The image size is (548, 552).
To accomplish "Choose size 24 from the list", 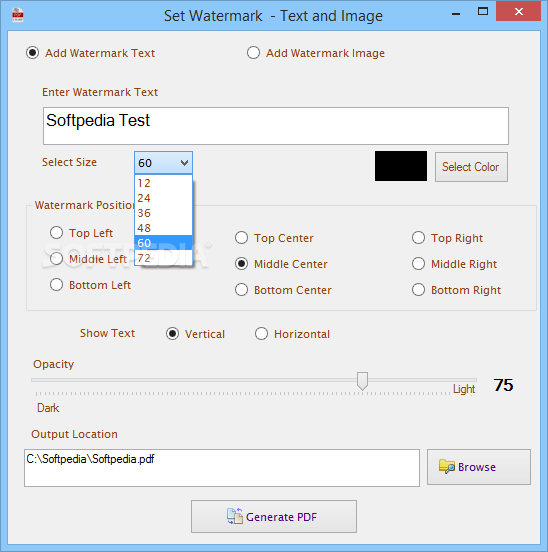I will (163, 198).
